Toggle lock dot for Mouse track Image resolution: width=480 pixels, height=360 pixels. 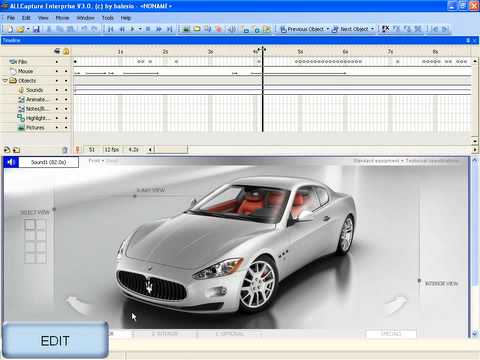coord(66,71)
